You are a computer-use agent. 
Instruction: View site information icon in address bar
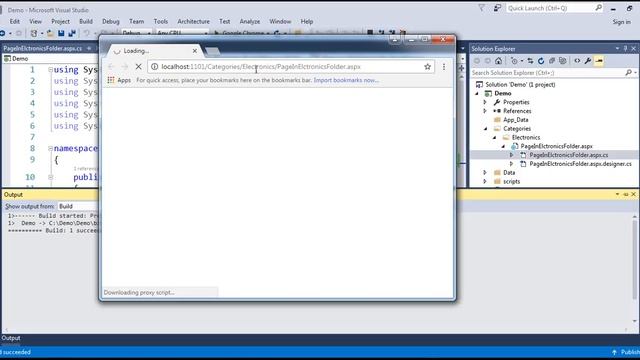155,67
